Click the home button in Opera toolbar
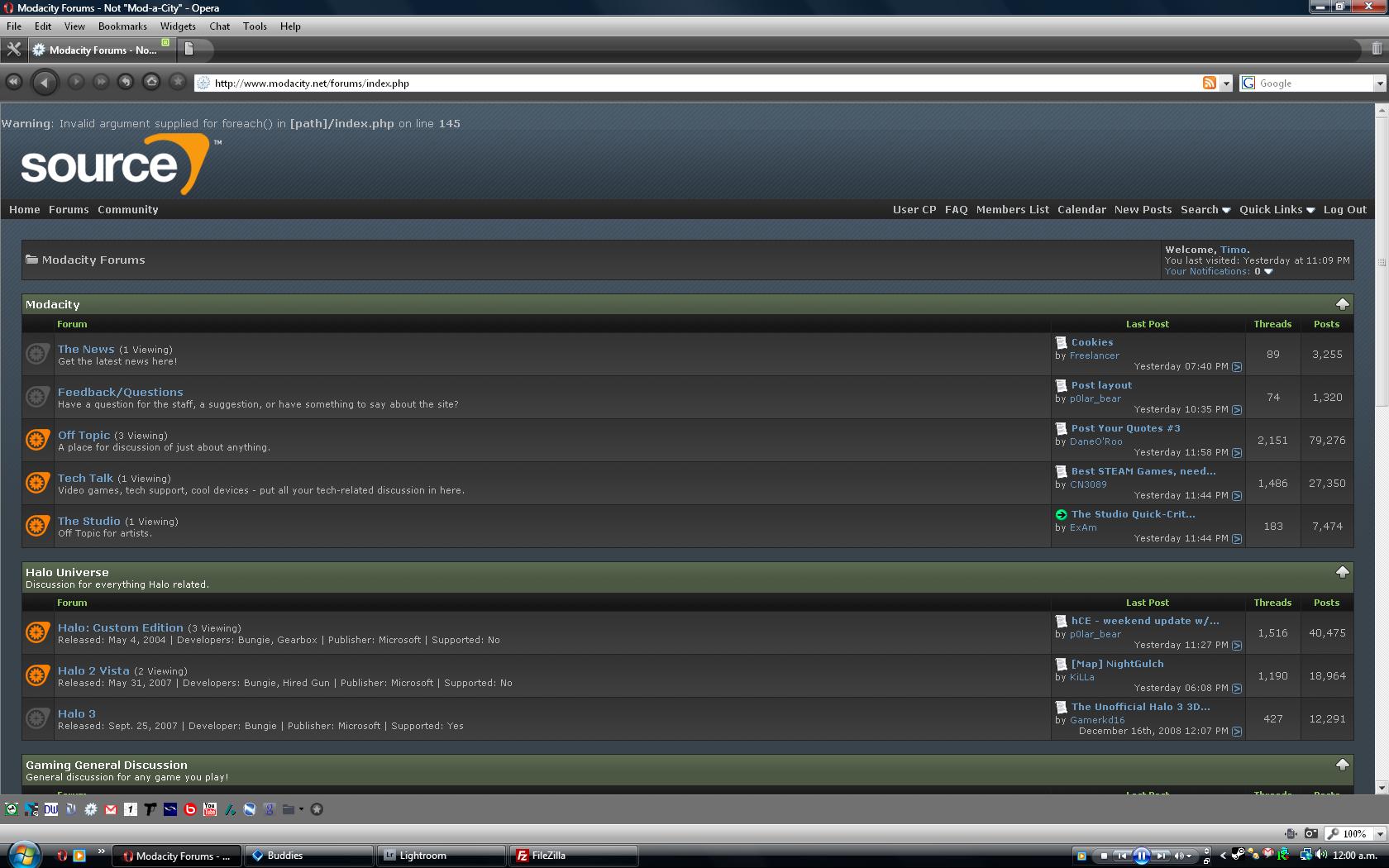The image size is (1389, 868). coord(151,81)
